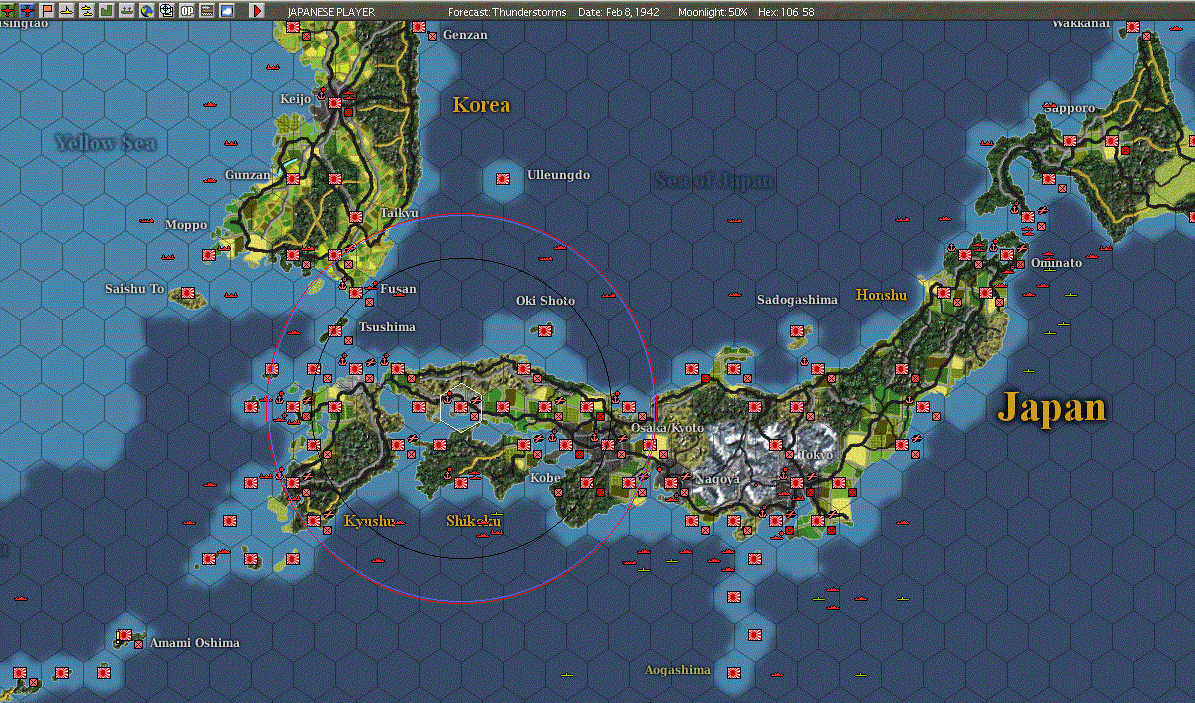The image size is (1195, 703).
Task: Click the Moonlight: 50% status text
Action: [x=713, y=12]
